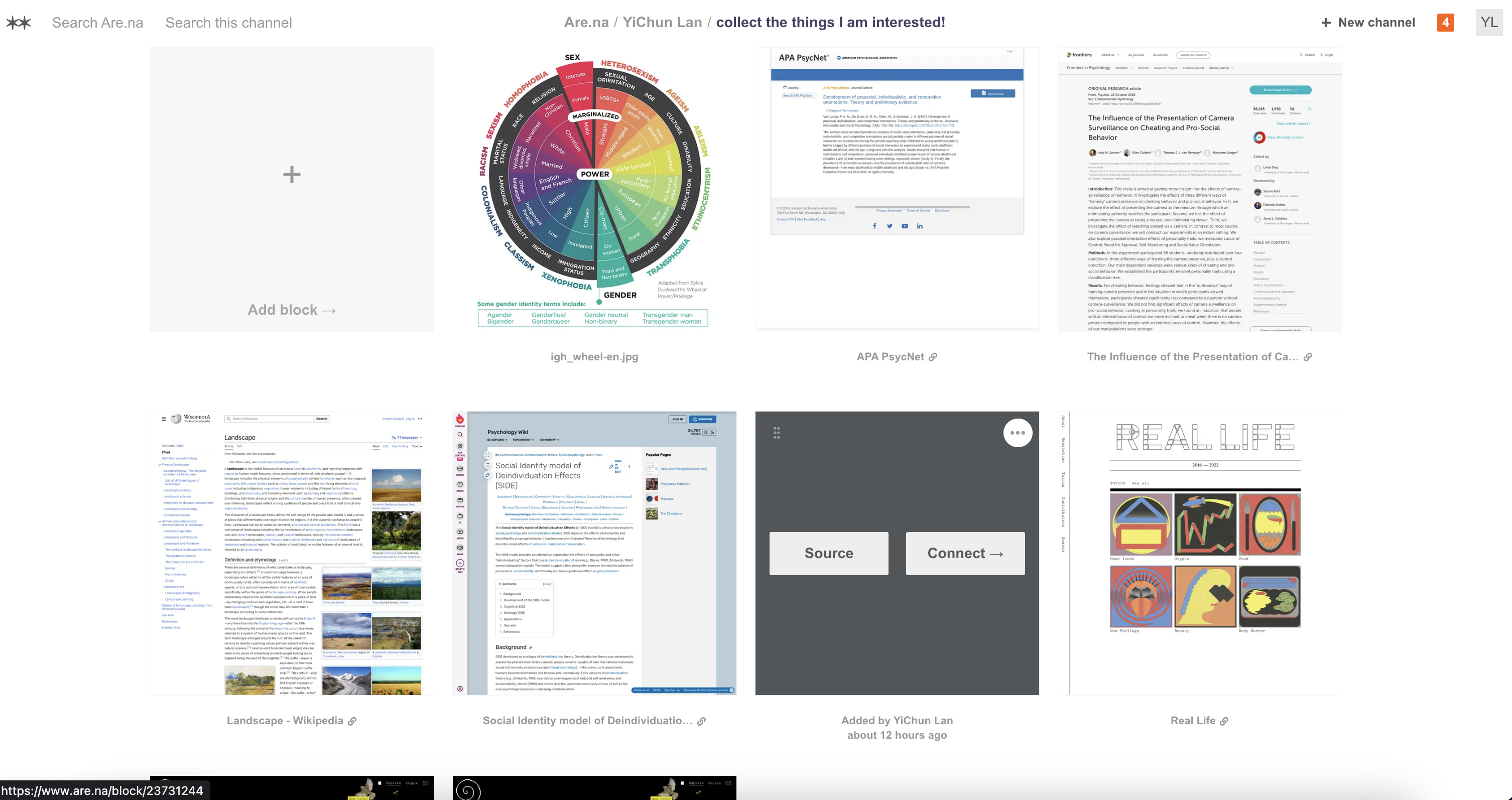Focus the Search this channel field
The width and height of the screenshot is (1512, 800).
[x=228, y=23]
